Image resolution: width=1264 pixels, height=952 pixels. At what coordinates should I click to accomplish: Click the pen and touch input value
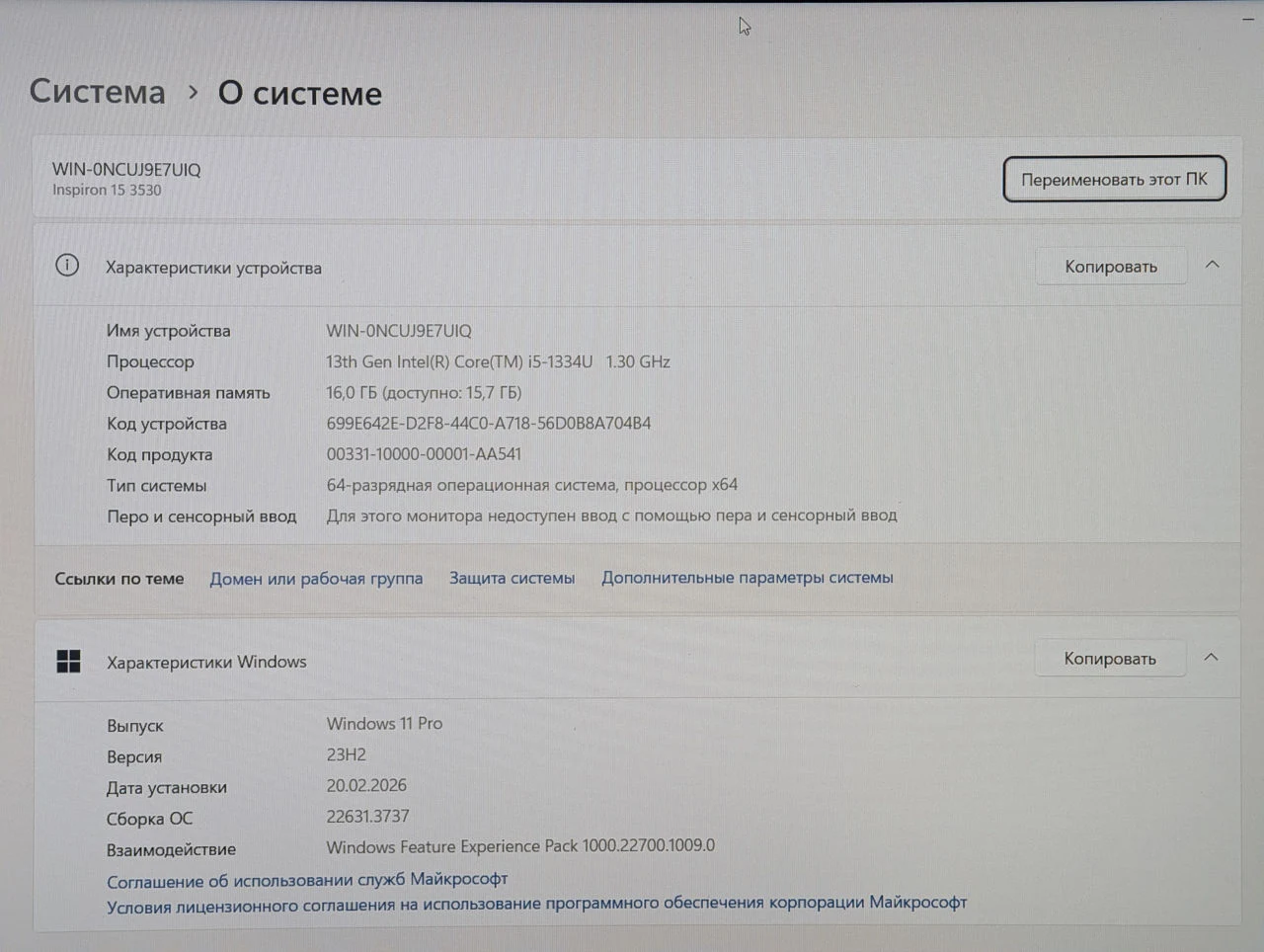(612, 515)
